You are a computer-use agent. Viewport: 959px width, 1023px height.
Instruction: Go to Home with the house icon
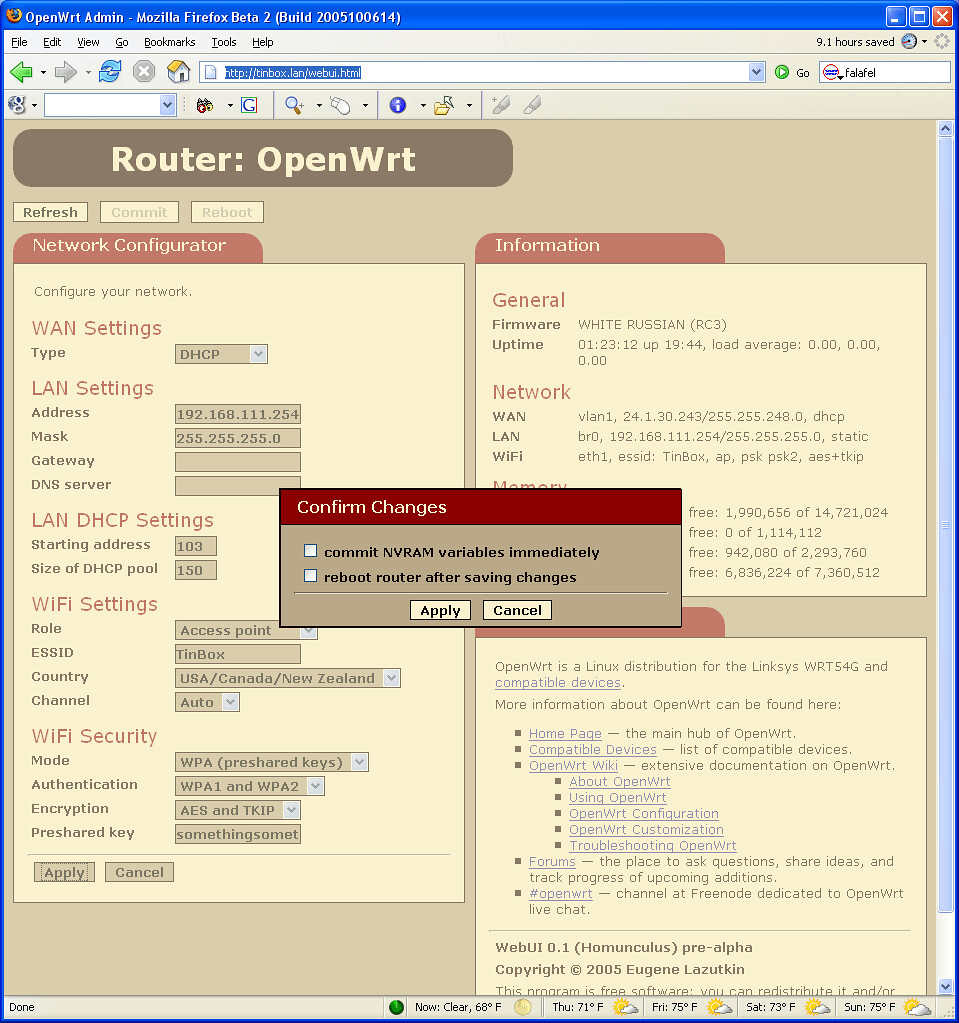178,72
